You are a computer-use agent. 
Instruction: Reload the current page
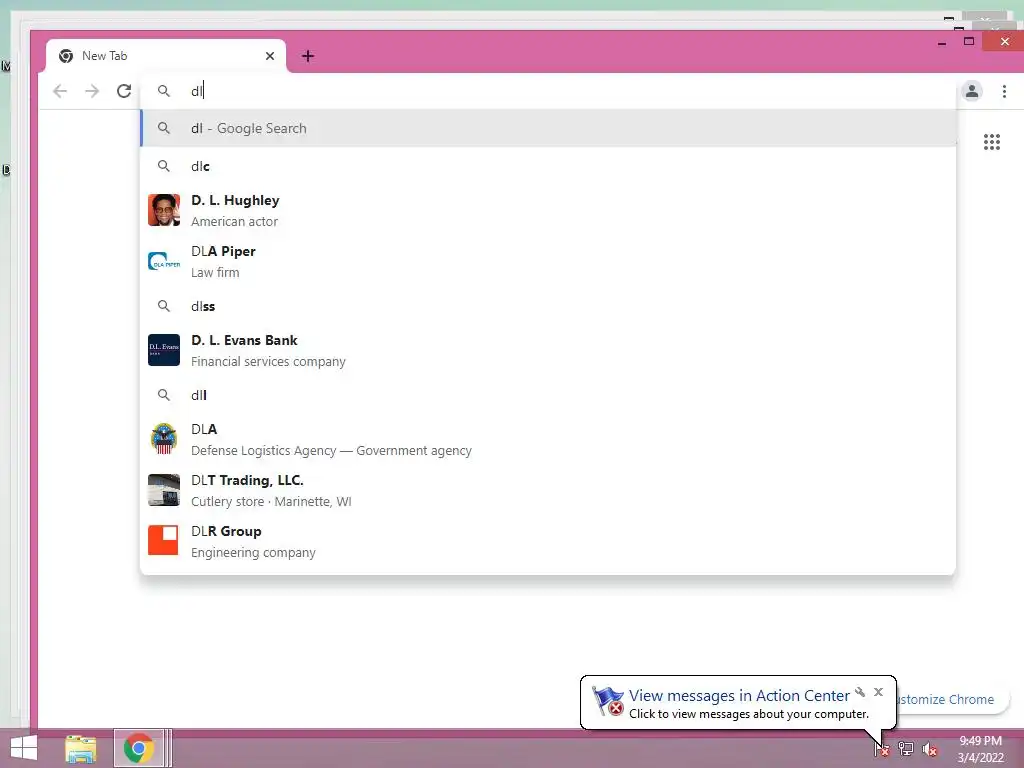point(124,91)
